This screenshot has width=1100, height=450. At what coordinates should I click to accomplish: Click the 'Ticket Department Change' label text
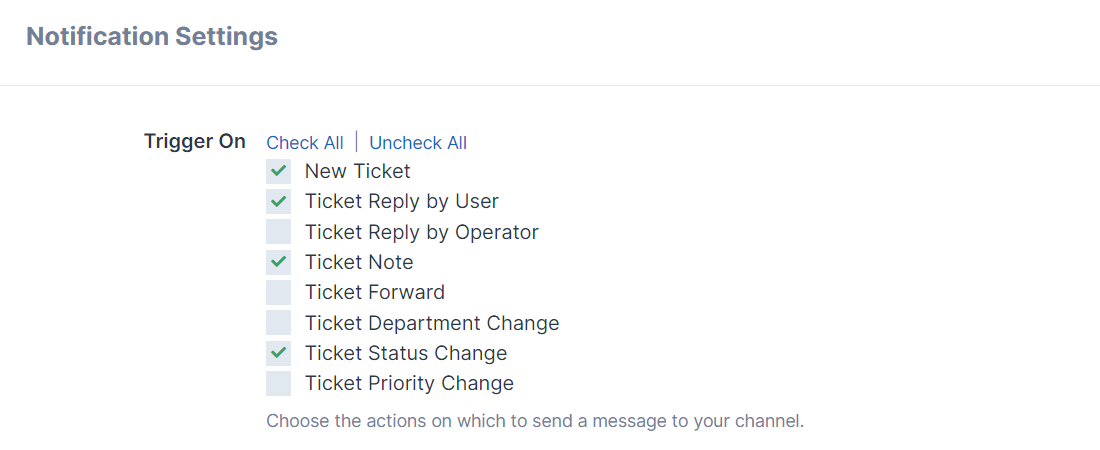[x=431, y=323]
